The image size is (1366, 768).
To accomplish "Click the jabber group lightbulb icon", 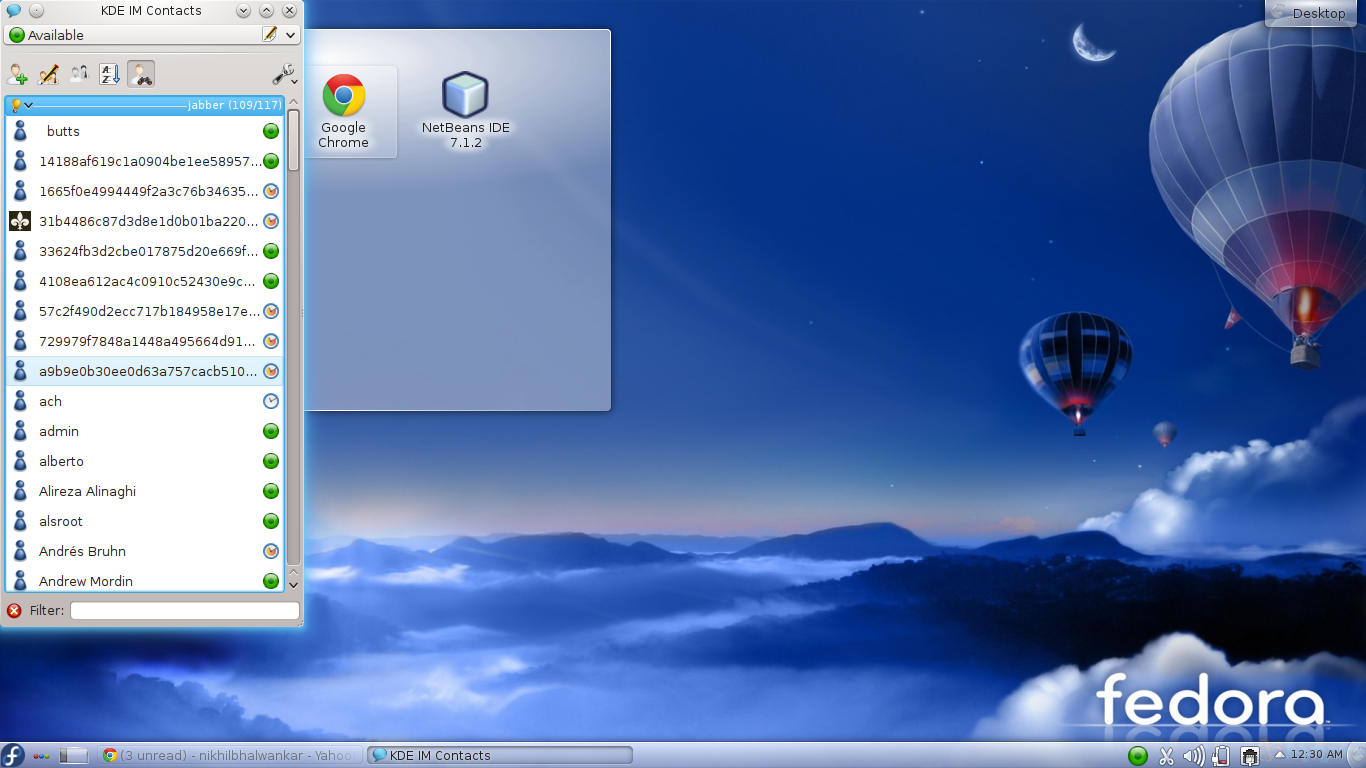I will (x=16, y=105).
